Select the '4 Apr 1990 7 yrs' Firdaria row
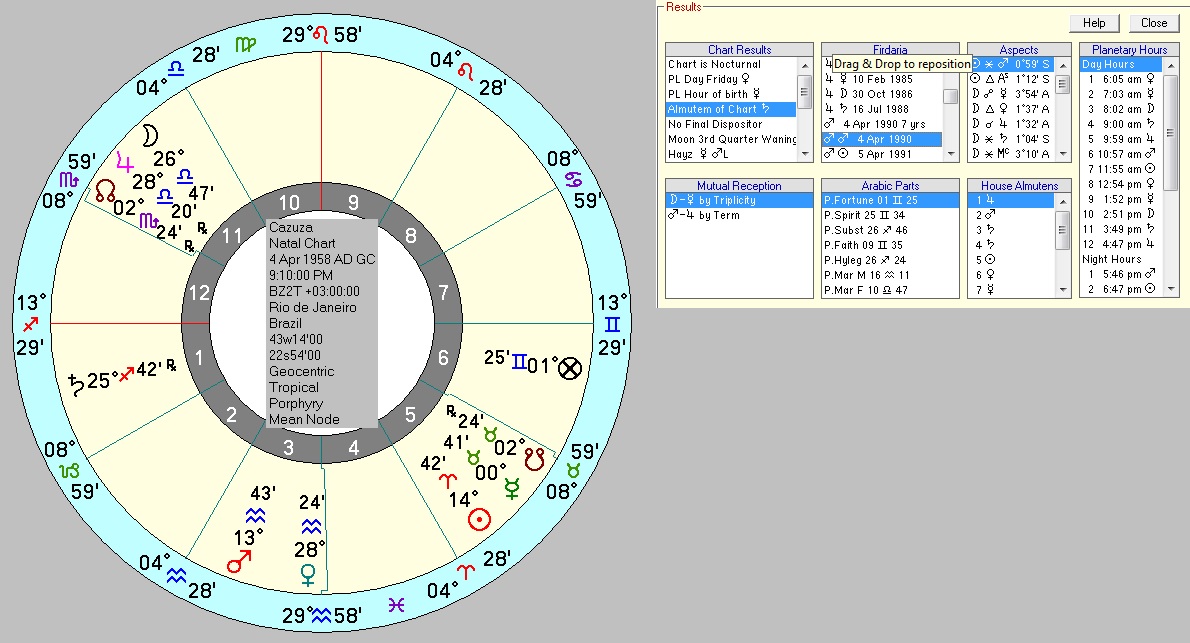The image size is (1190, 643). [x=883, y=124]
